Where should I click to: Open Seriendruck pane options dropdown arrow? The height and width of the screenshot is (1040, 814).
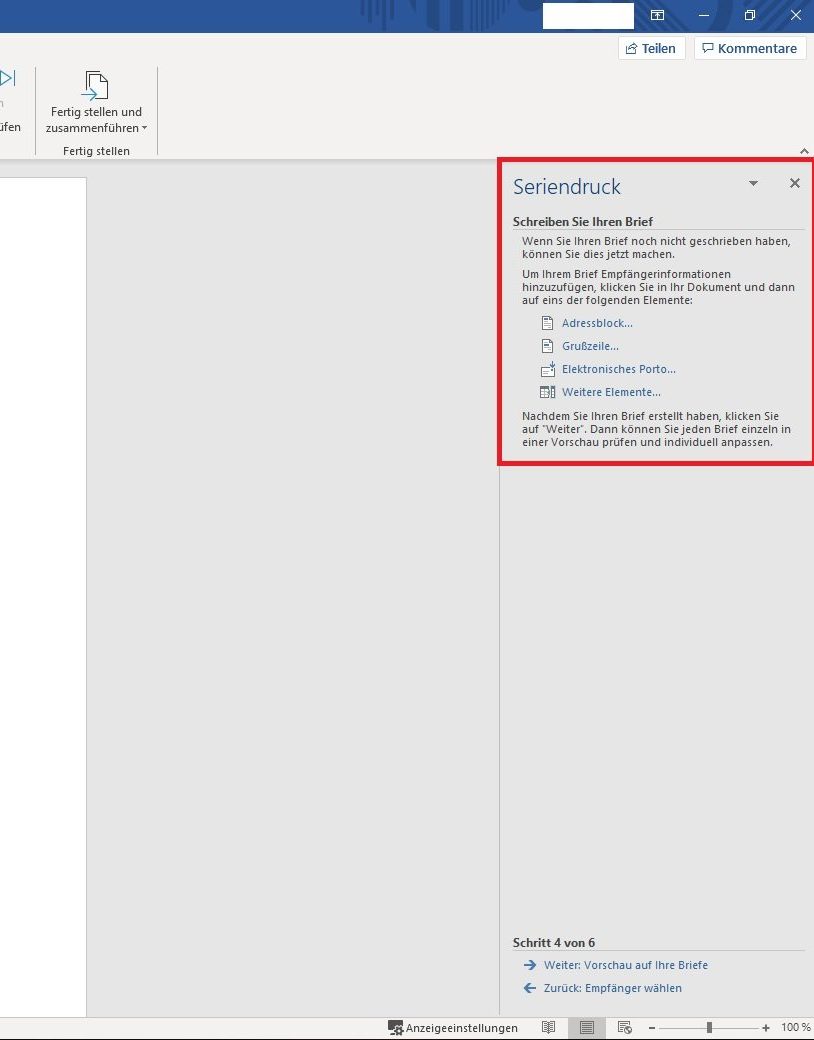(753, 183)
